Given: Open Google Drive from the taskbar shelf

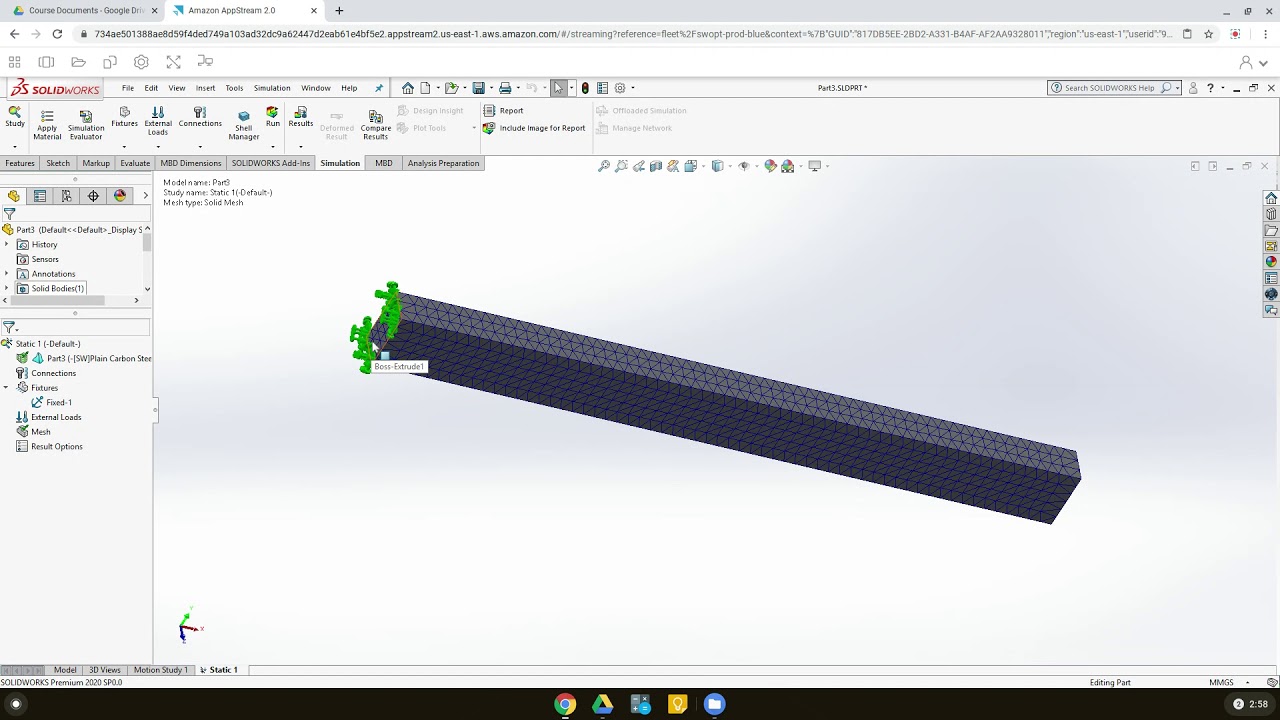Looking at the screenshot, I should tap(602, 704).
